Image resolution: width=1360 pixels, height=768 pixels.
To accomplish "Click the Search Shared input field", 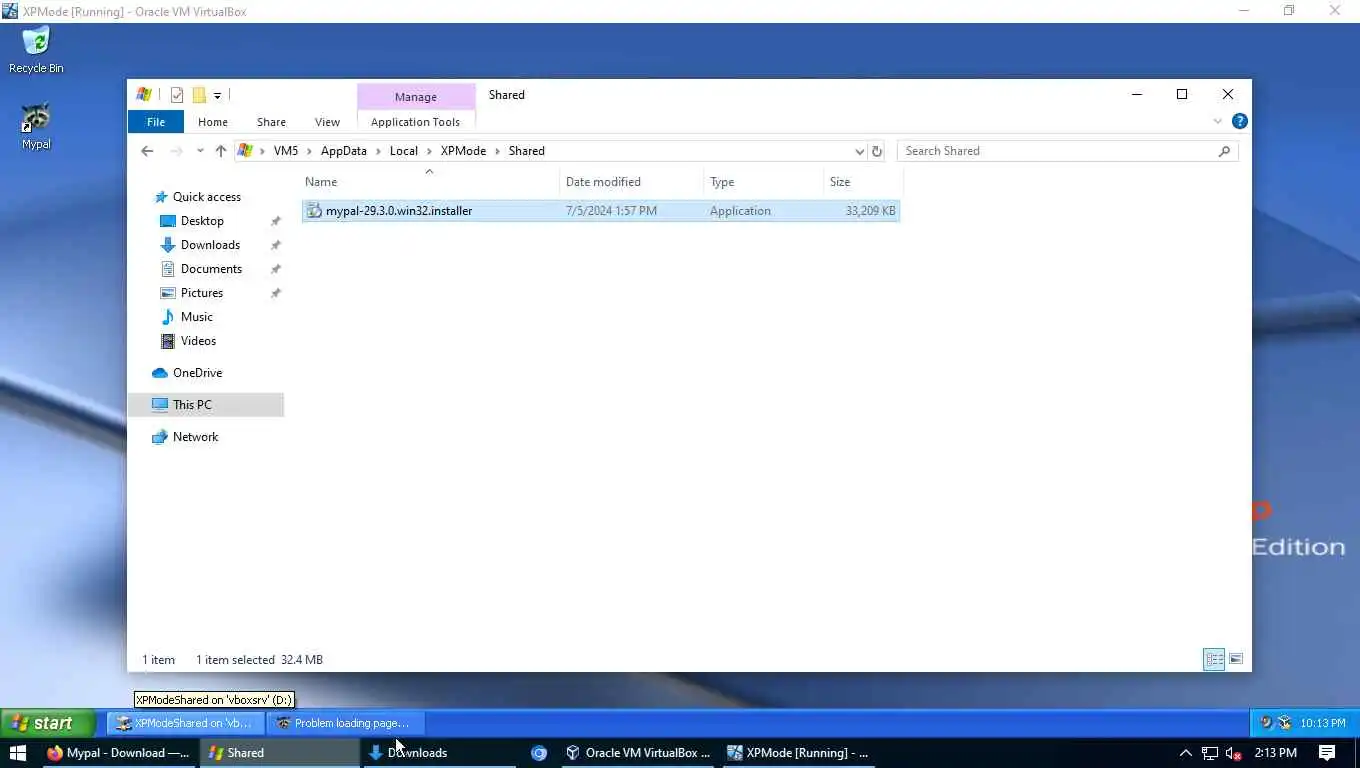I will [1056, 151].
